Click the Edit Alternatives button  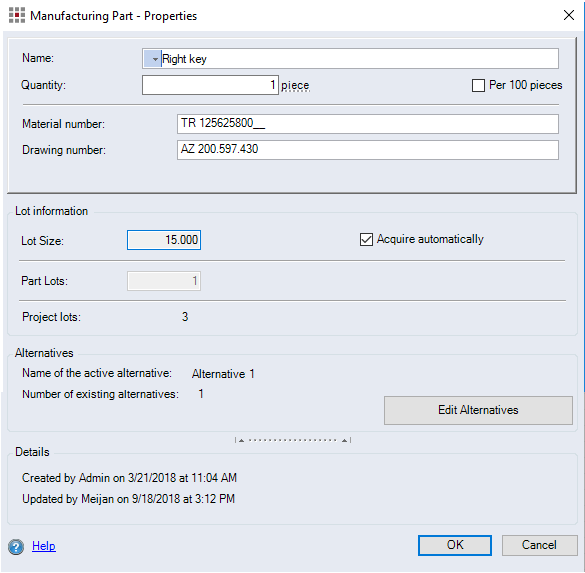[x=478, y=410]
